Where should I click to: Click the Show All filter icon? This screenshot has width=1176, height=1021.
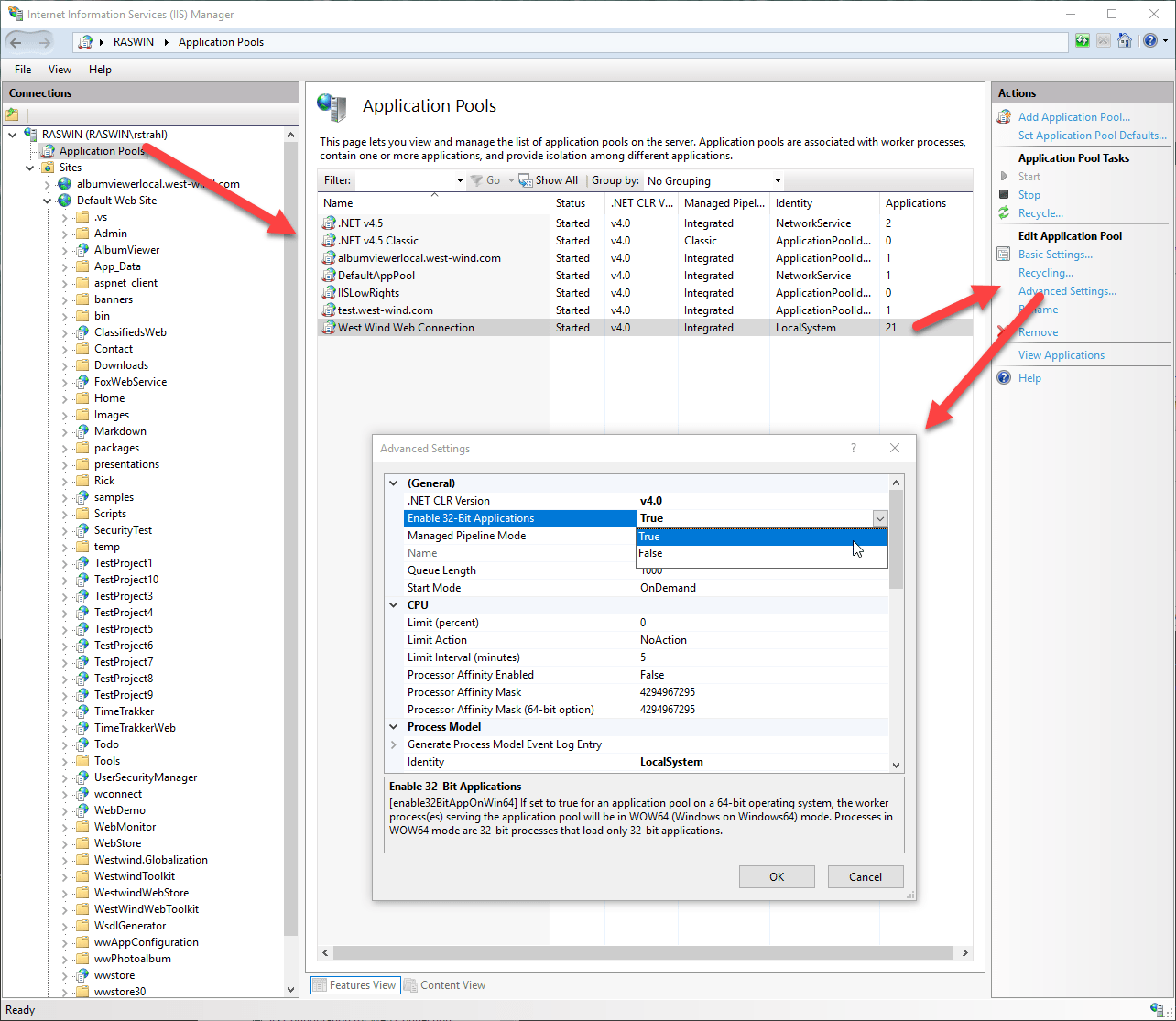tap(526, 180)
